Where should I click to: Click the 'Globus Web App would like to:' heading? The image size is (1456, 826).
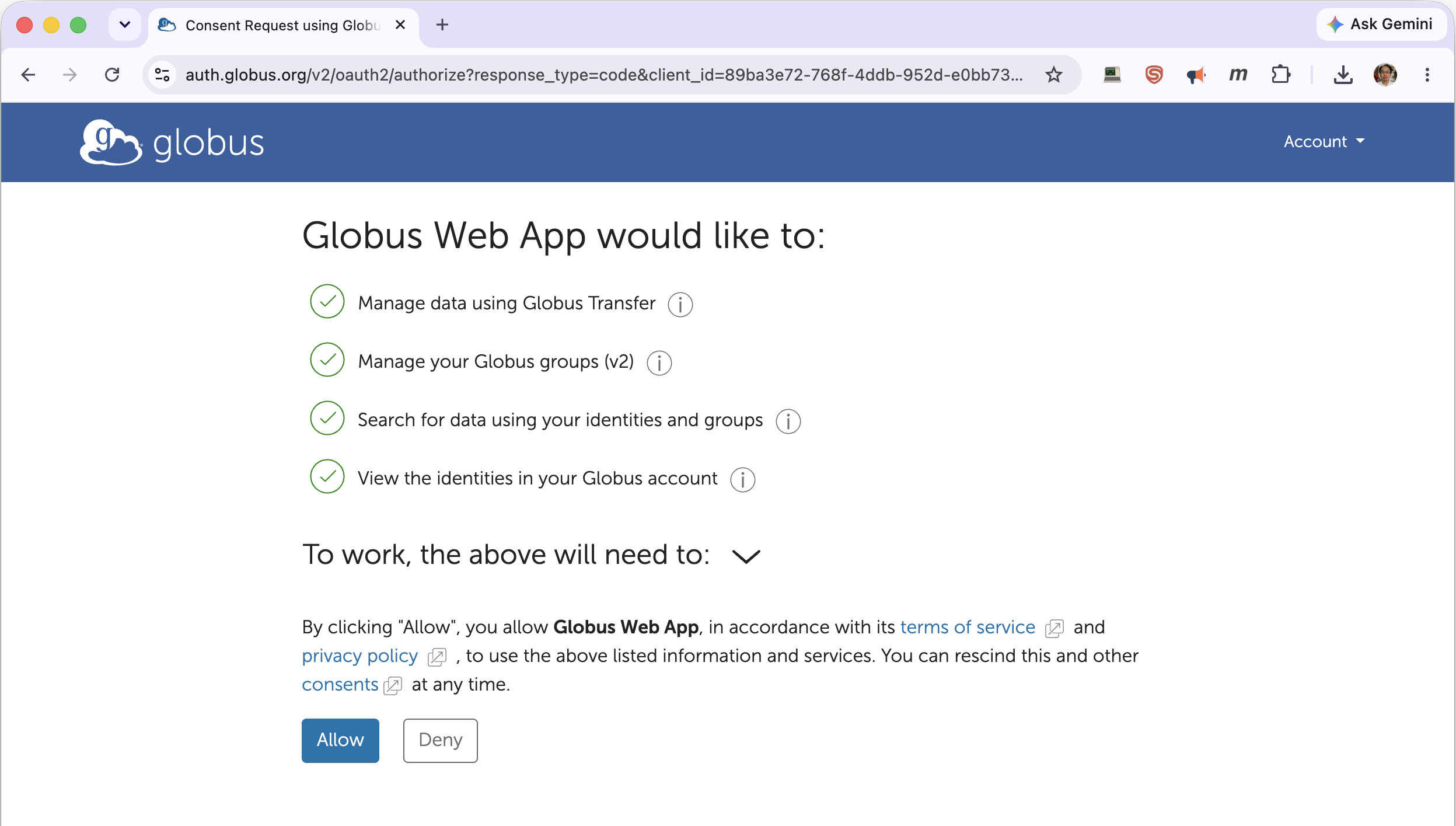(x=564, y=236)
